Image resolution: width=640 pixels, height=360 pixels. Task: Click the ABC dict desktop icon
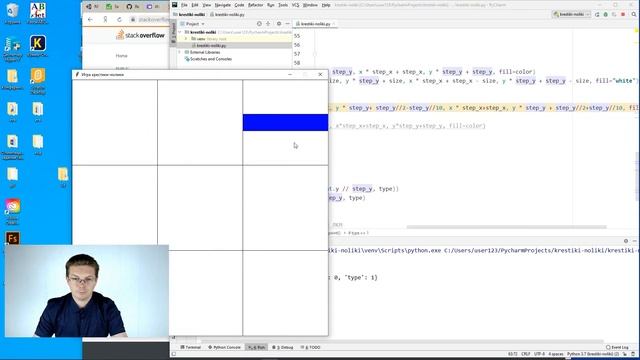38,13
